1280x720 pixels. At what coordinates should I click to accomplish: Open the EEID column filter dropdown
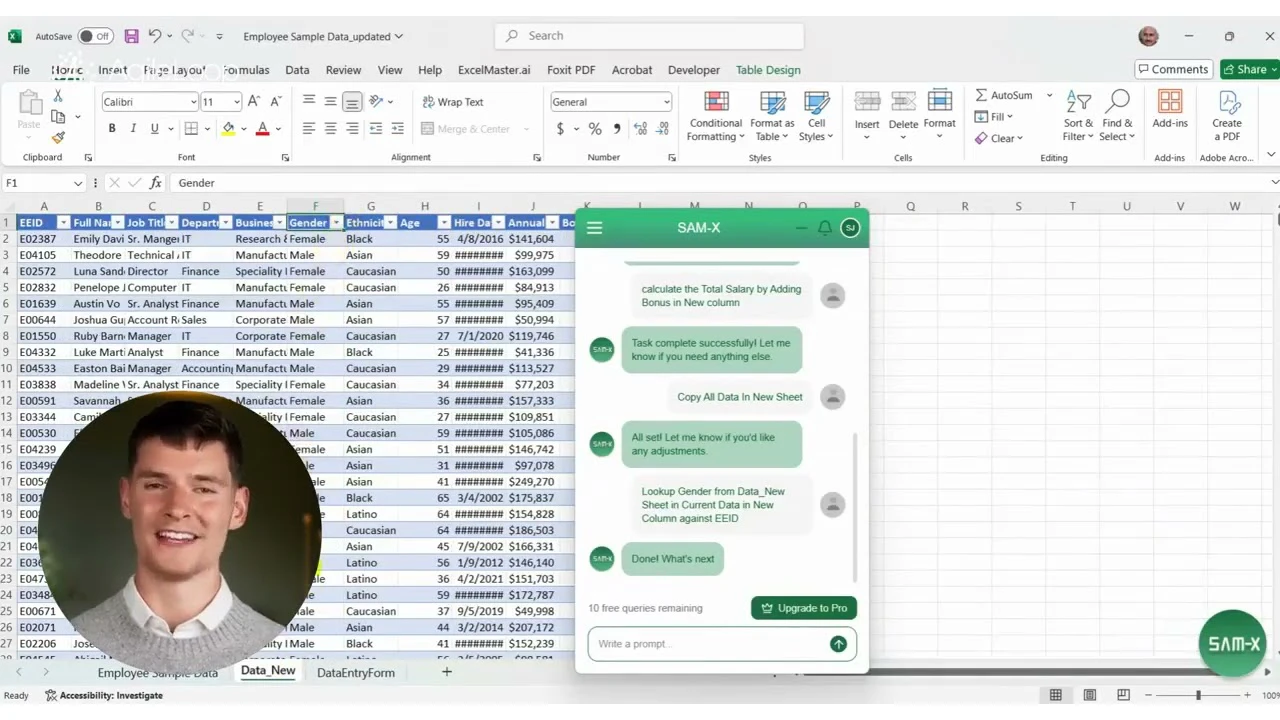[x=63, y=223]
